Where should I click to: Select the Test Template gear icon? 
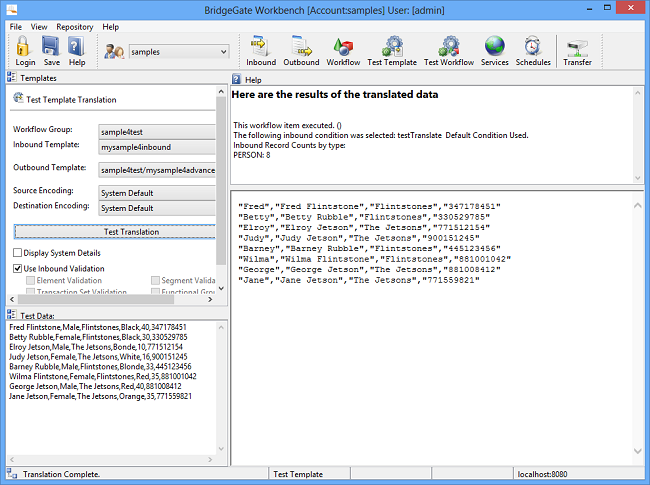[x=392, y=46]
